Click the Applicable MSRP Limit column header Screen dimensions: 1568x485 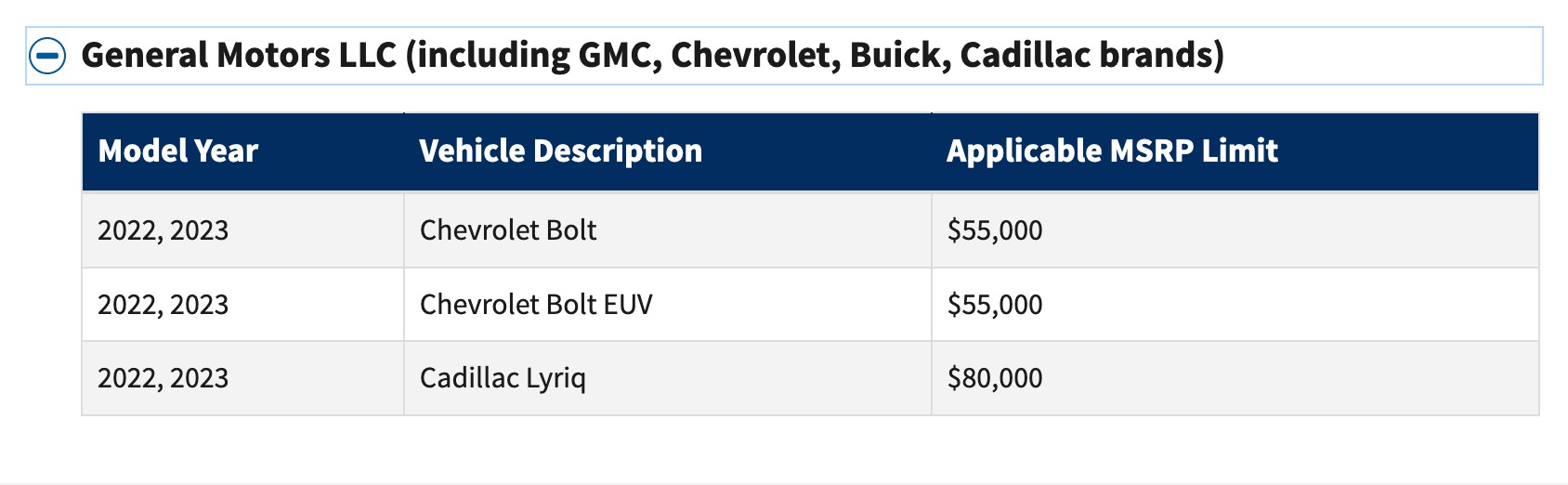pyautogui.click(x=1112, y=151)
